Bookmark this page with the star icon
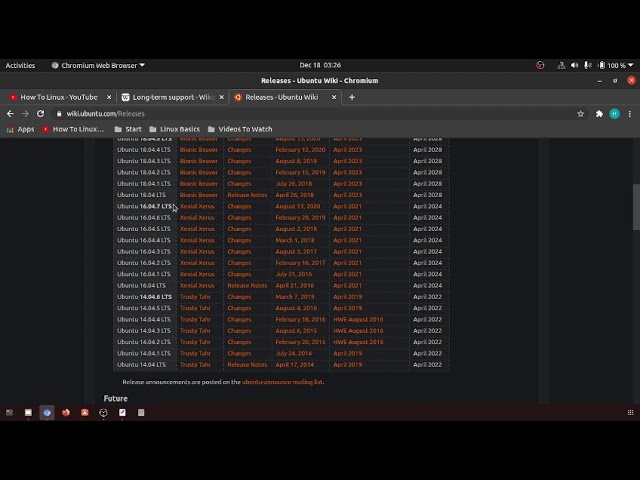The height and width of the screenshot is (480, 640). pos(580,114)
